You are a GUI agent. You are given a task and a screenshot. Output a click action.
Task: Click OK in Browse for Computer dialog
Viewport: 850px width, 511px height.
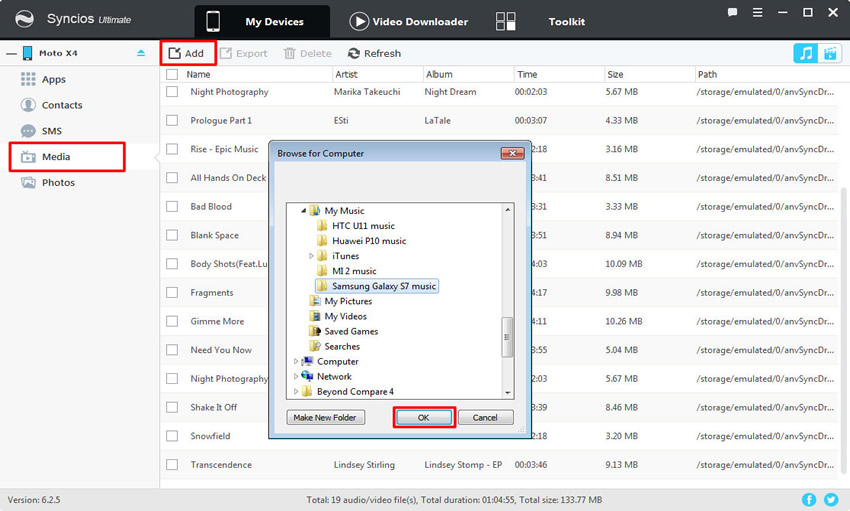pyautogui.click(x=423, y=417)
